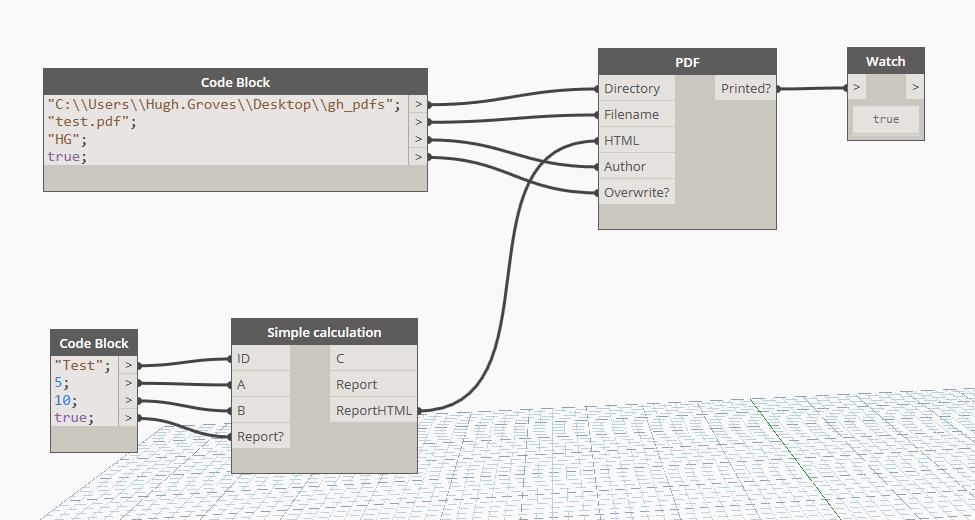This screenshot has width=975, height=520.
Task: Click the HTML input port on PDF node
Action: click(637, 141)
